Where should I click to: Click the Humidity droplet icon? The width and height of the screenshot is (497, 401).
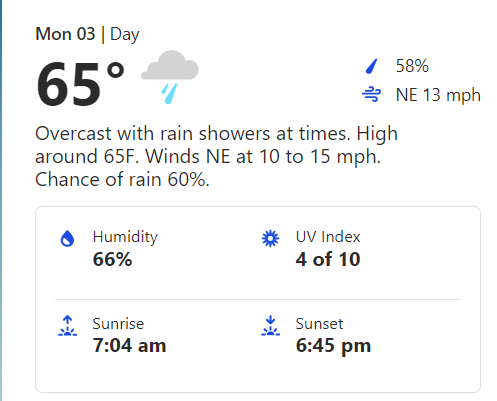[67, 238]
